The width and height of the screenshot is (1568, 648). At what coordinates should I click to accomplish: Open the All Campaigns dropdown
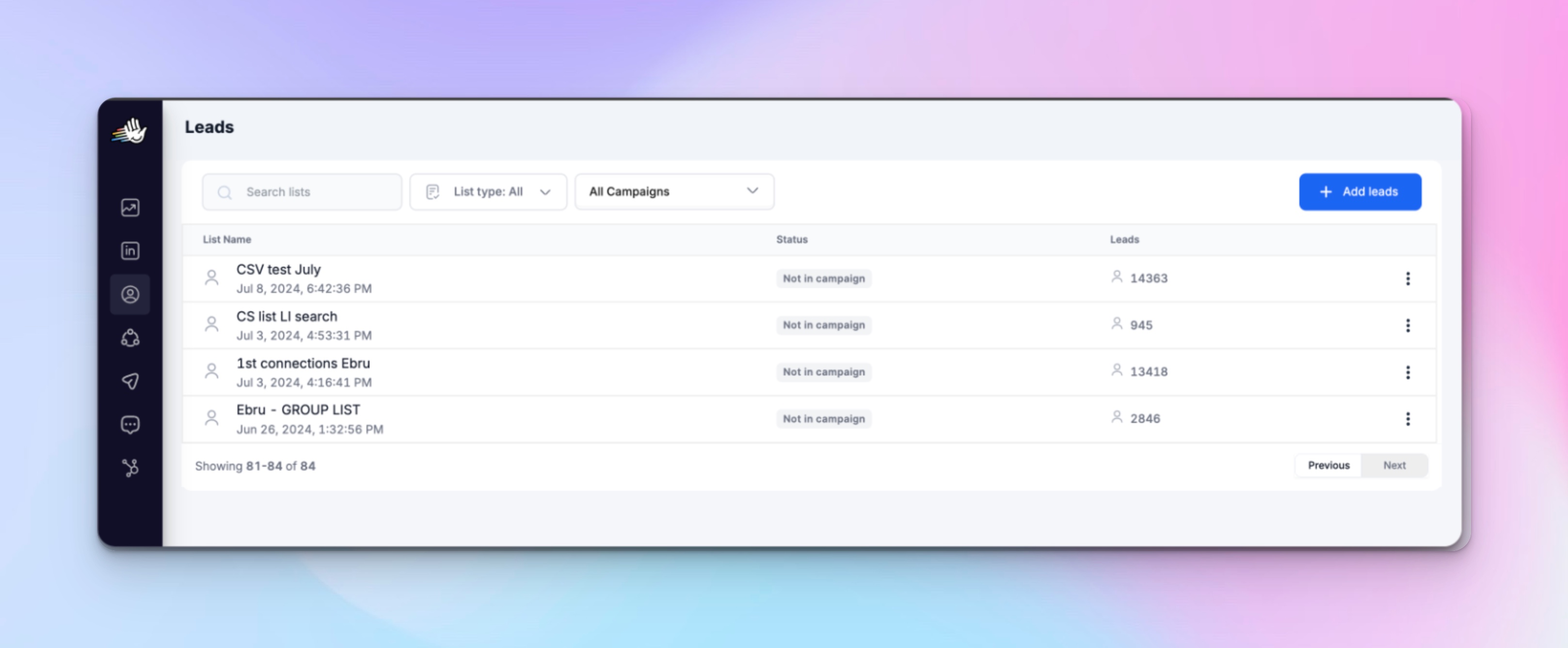674,192
